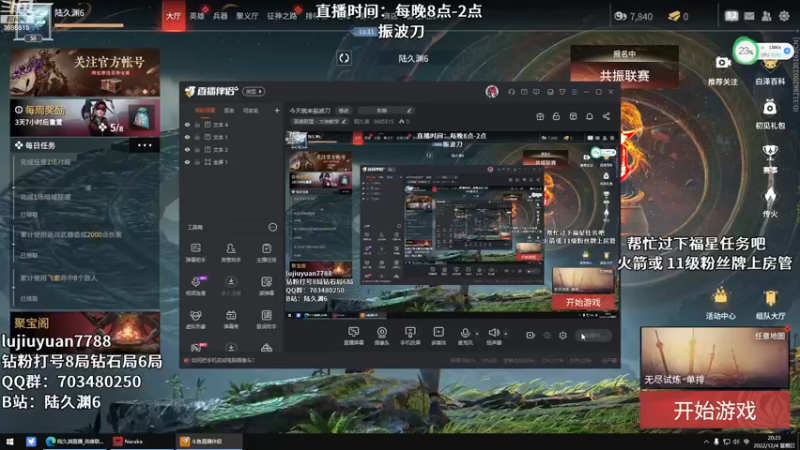Select the 全屏 1 screen capture row
The image size is (800, 450).
232,162
